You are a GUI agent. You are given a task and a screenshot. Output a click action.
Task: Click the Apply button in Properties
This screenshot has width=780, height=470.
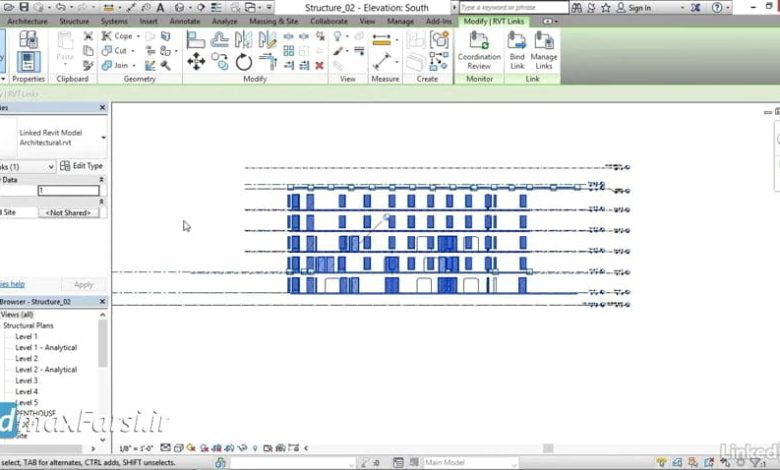coord(83,284)
